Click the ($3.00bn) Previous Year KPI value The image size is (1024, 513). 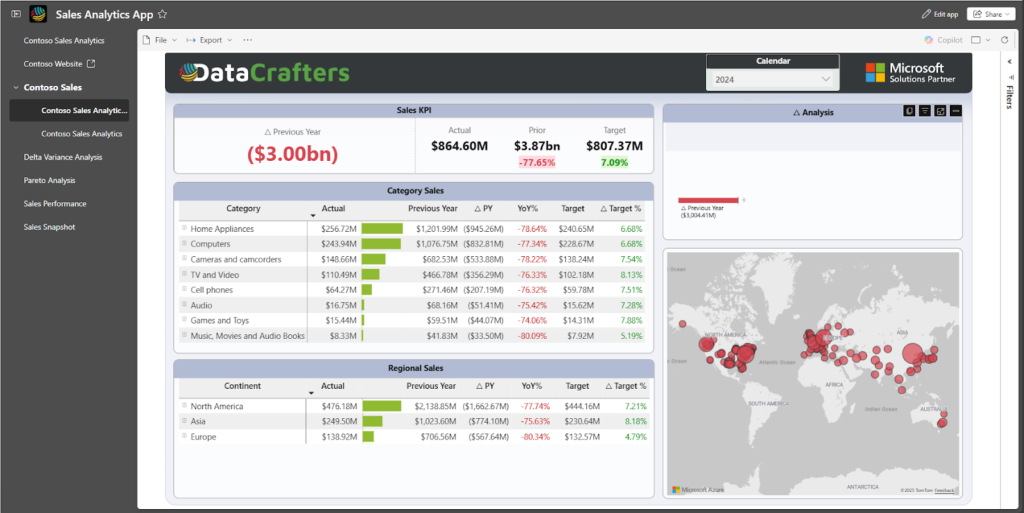(x=293, y=153)
